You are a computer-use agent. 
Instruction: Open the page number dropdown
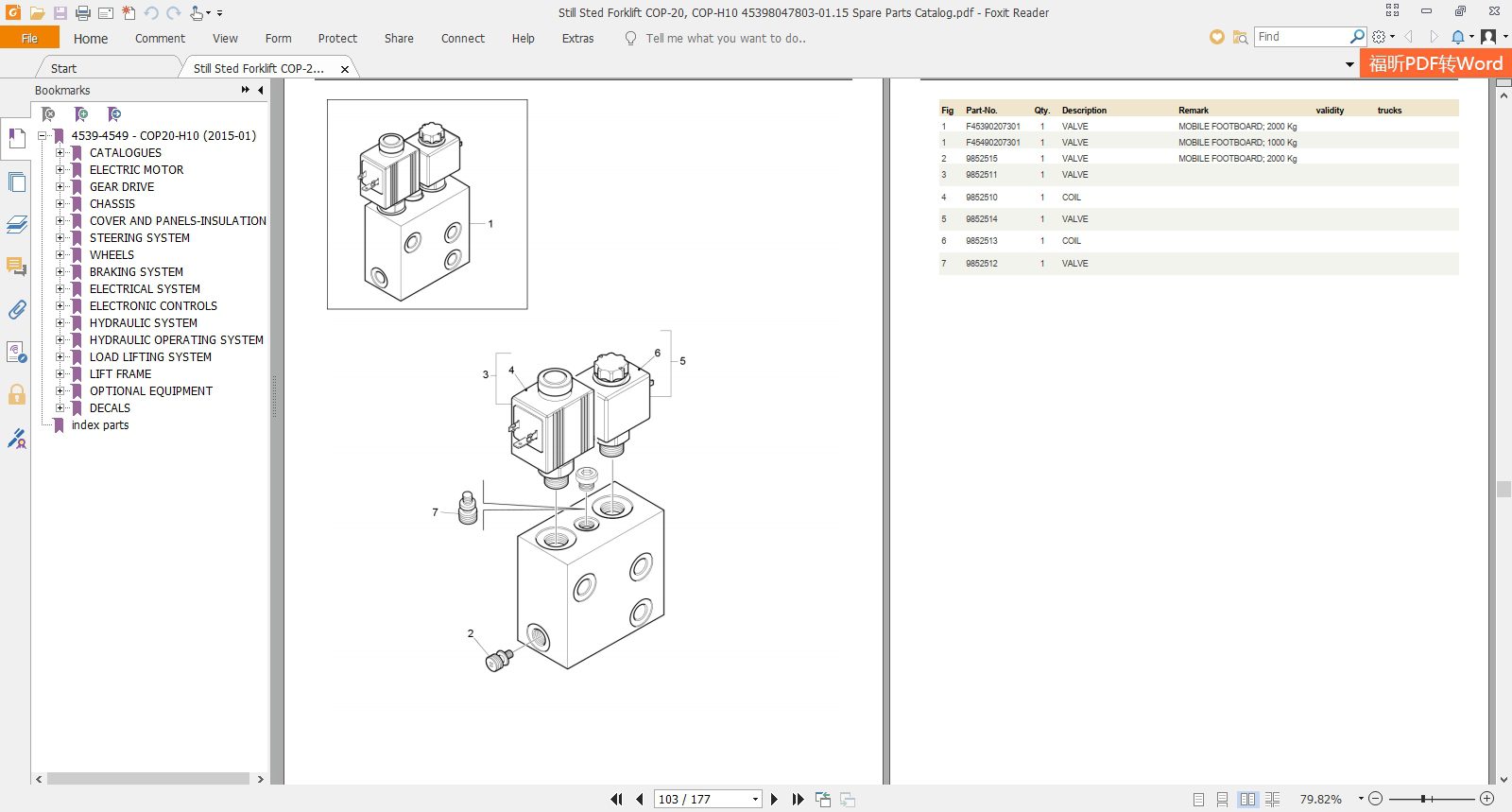click(755, 800)
